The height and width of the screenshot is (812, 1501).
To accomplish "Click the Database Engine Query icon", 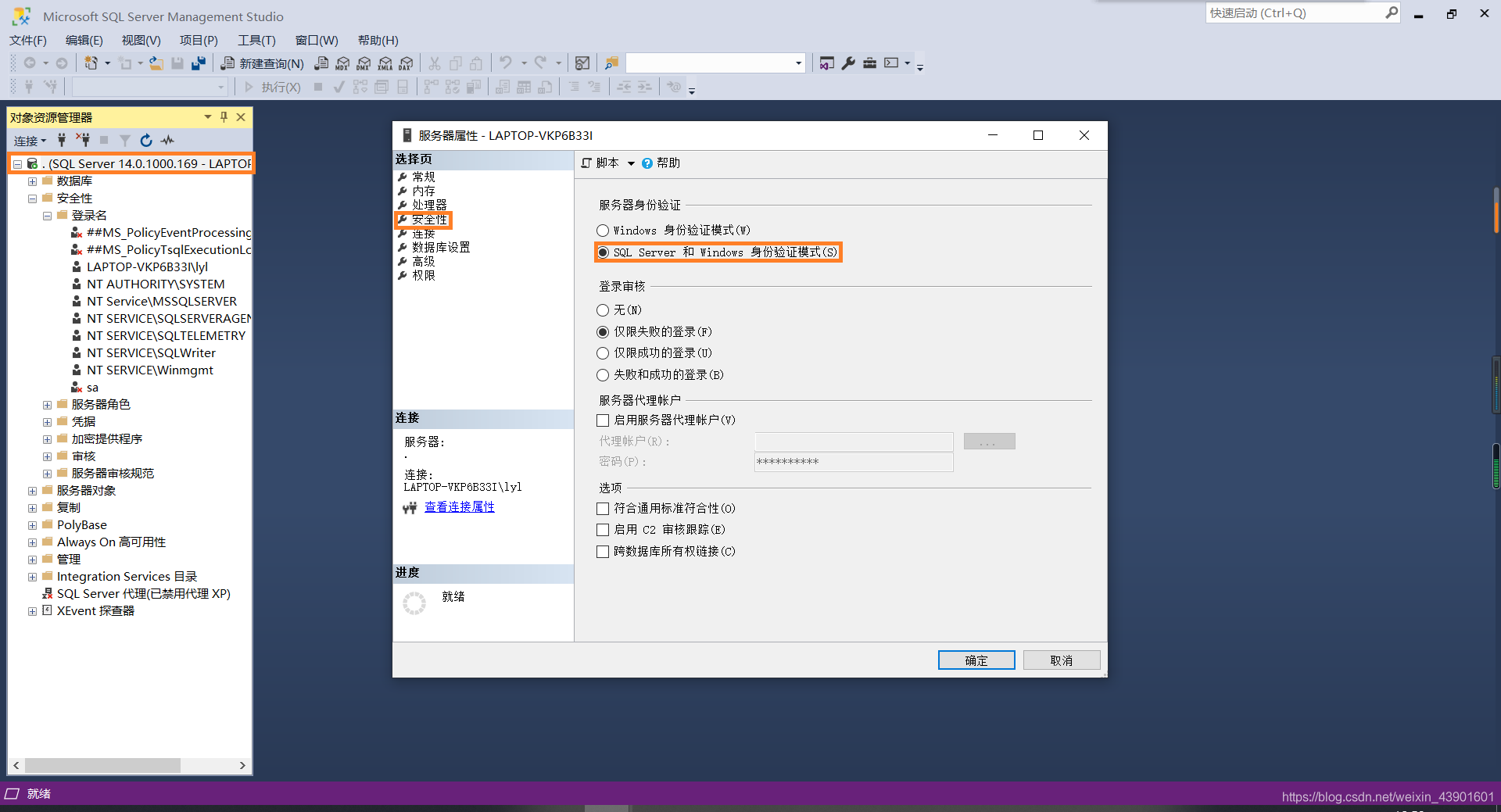I will coord(321,63).
